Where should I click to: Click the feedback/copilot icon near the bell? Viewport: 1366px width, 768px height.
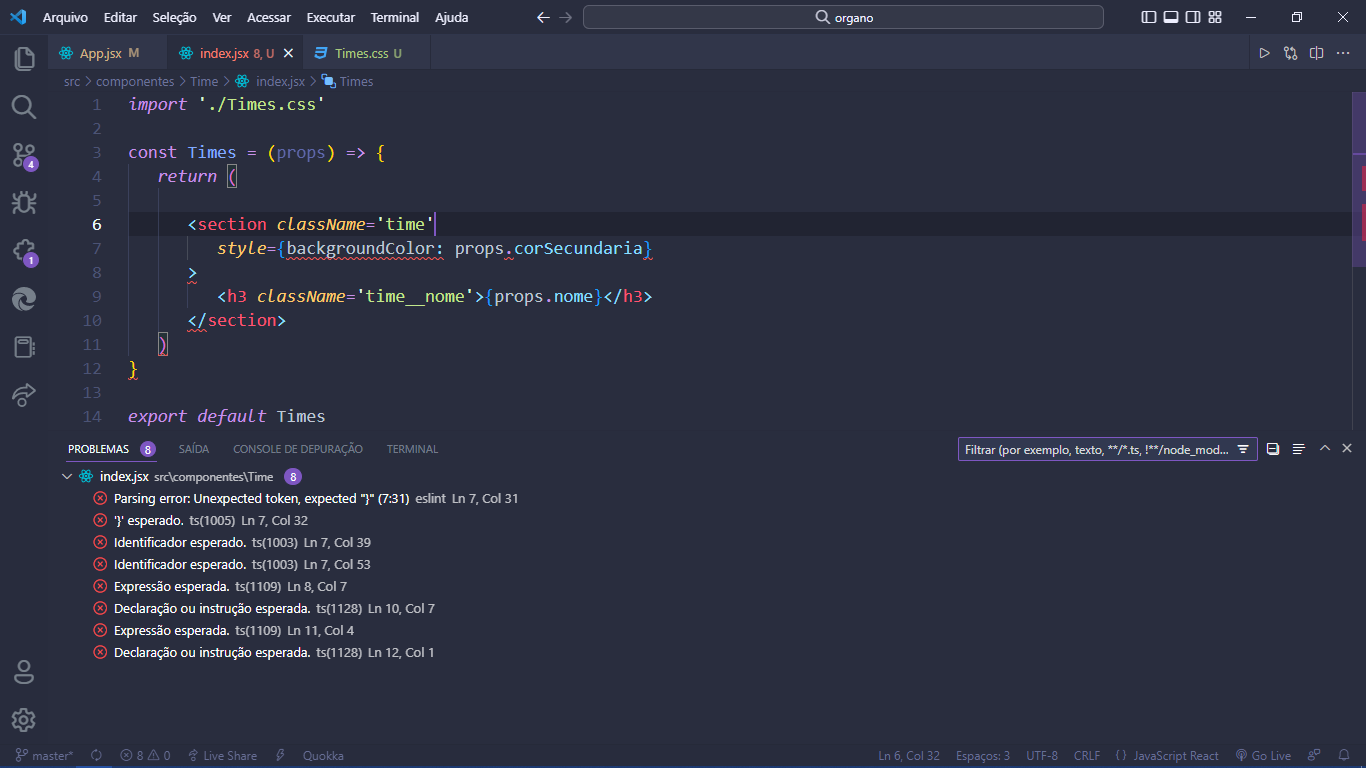(x=1315, y=756)
